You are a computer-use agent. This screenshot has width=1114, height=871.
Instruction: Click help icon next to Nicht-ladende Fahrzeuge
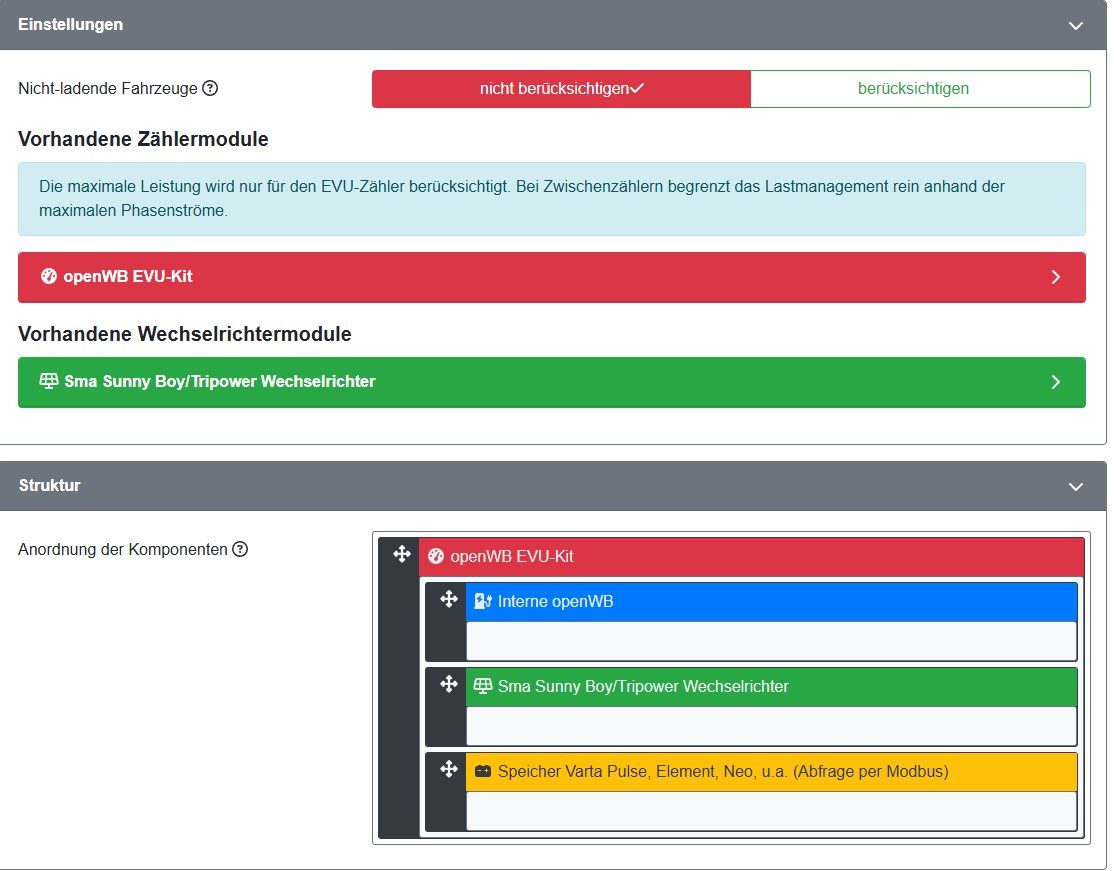tap(210, 88)
